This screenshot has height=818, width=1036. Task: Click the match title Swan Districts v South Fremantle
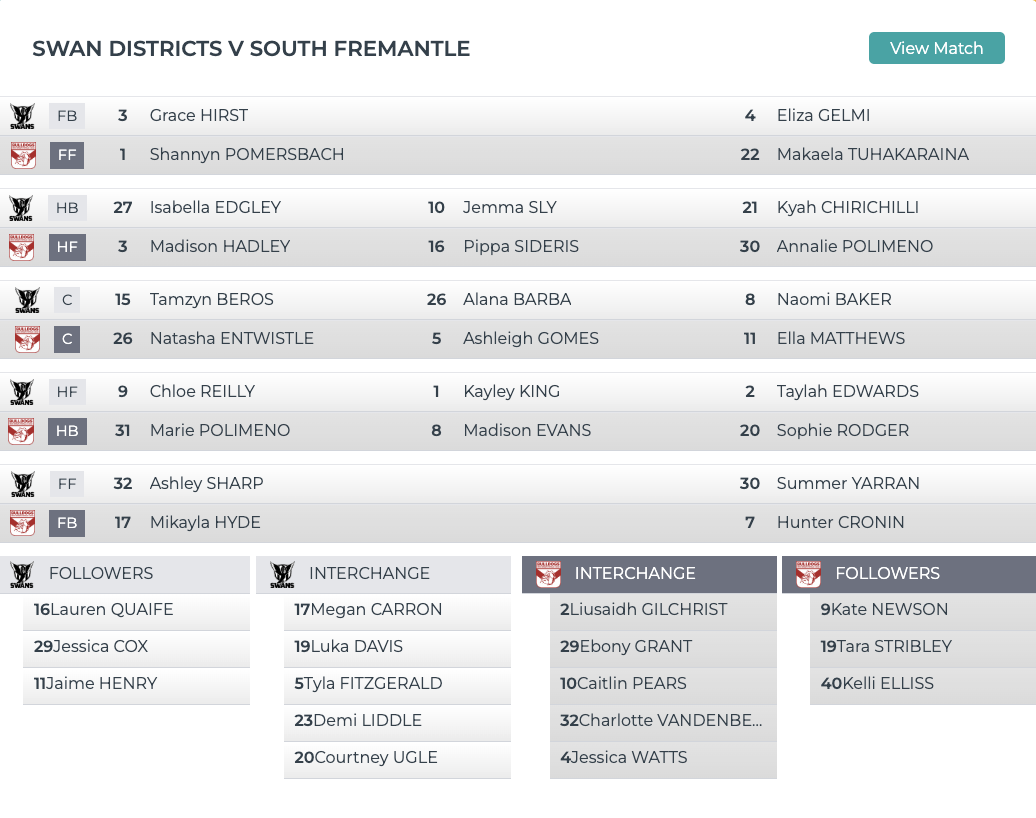pyautogui.click(x=251, y=48)
